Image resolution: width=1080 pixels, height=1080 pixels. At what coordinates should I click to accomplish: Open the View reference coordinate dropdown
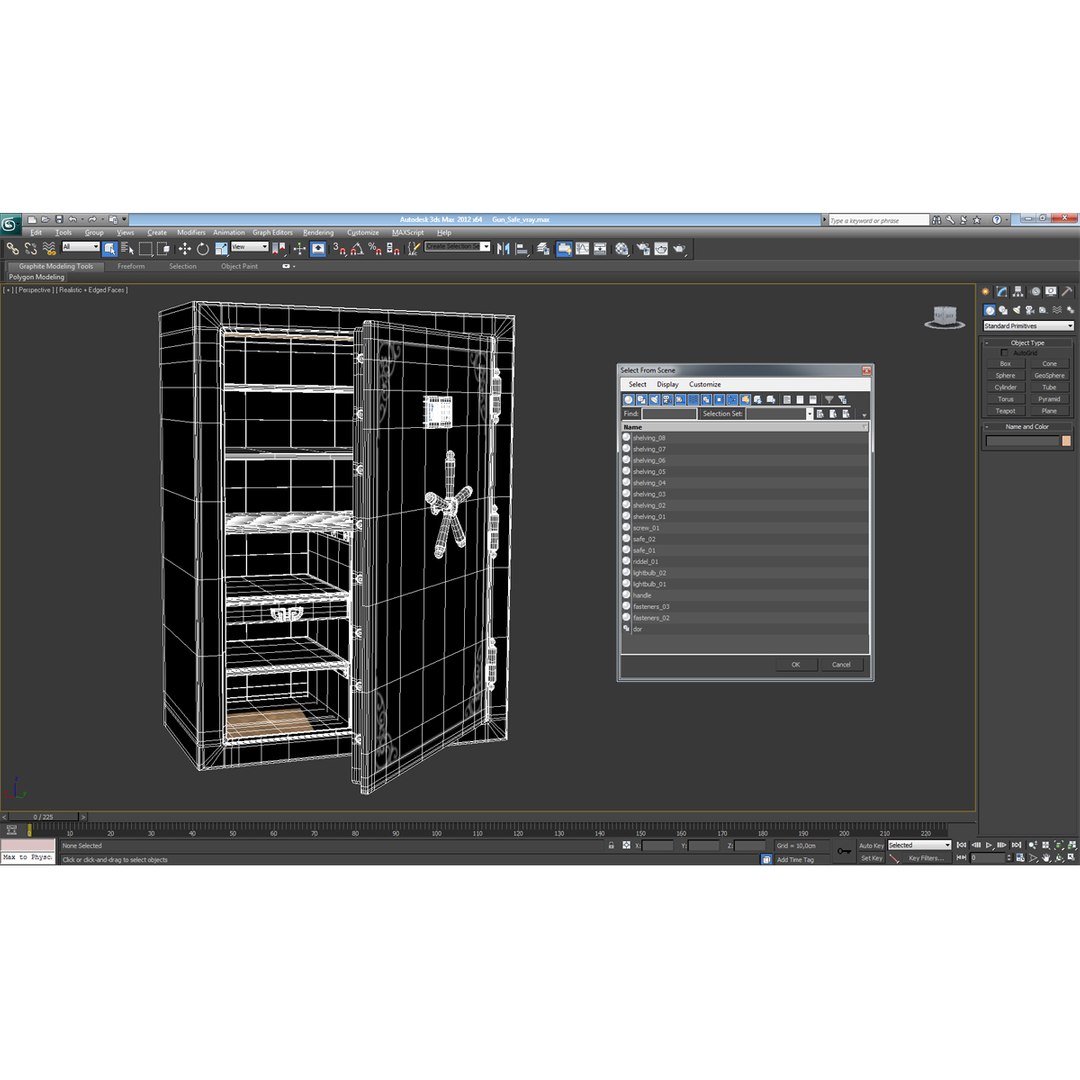click(x=249, y=247)
